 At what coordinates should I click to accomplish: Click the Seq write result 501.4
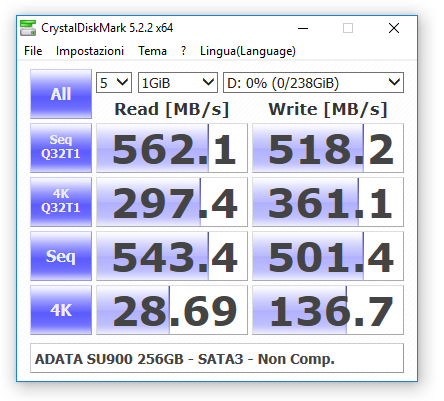(328, 256)
